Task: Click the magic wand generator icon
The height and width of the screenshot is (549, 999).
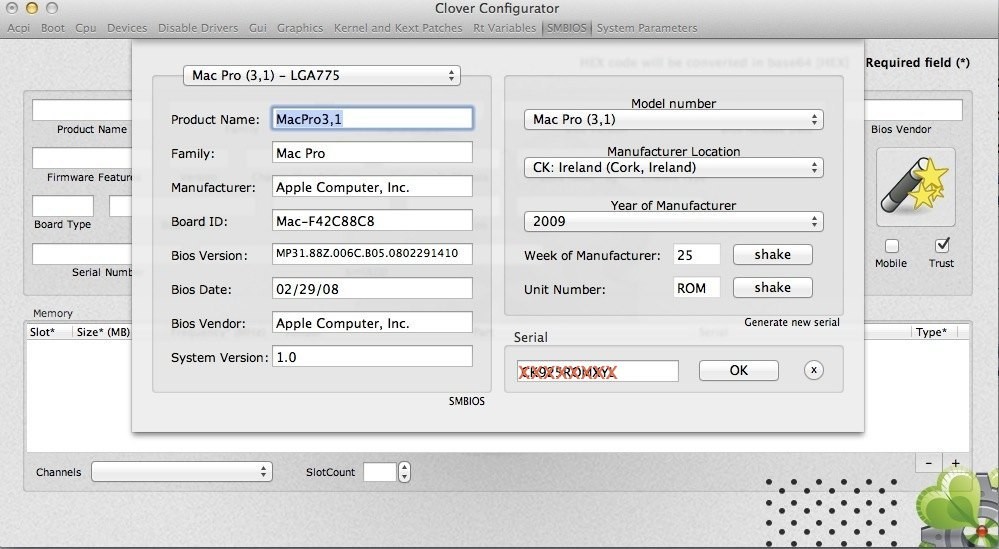Action: (915, 187)
